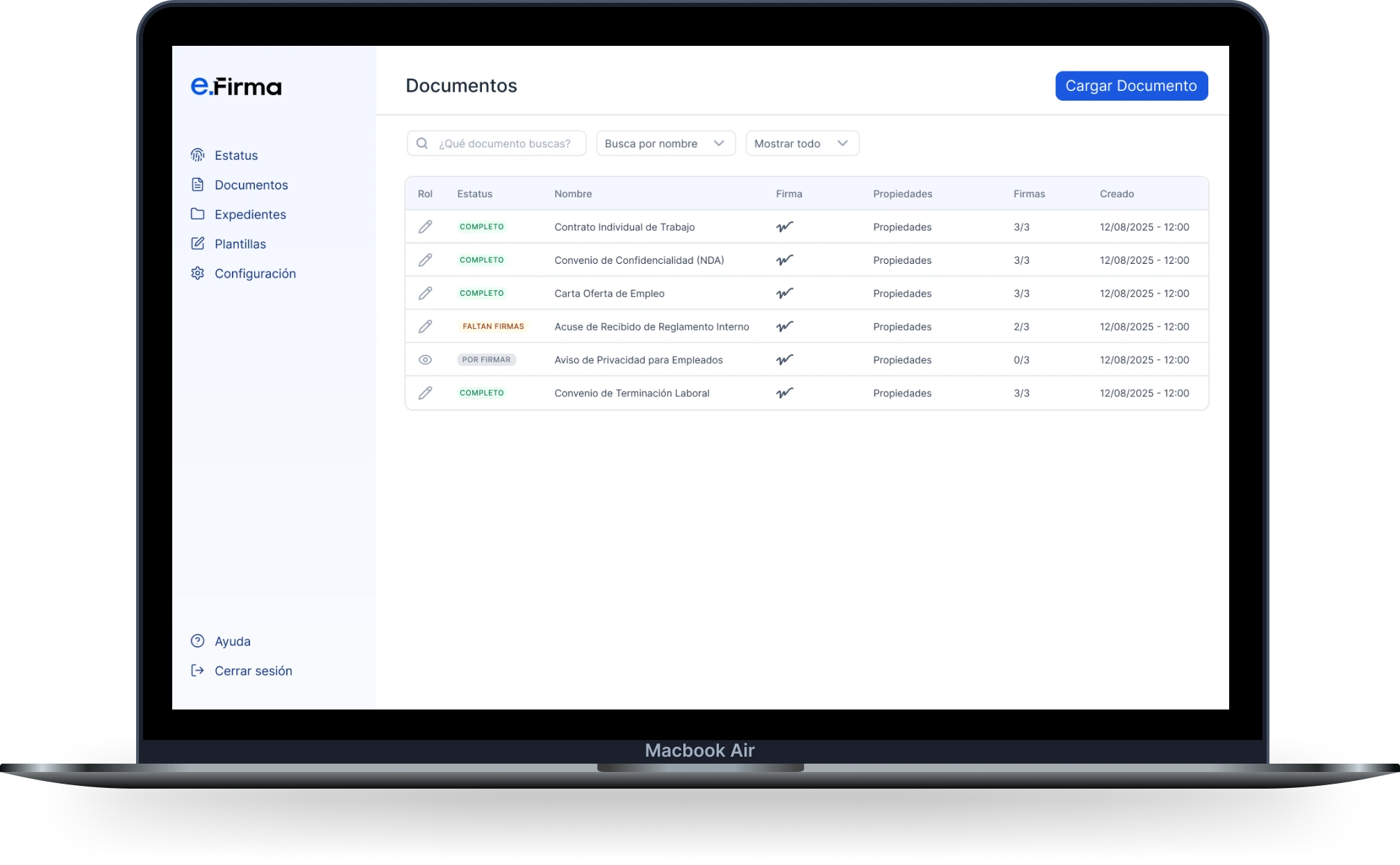Click pencil icon for Acuse de Recibido row

pos(425,326)
